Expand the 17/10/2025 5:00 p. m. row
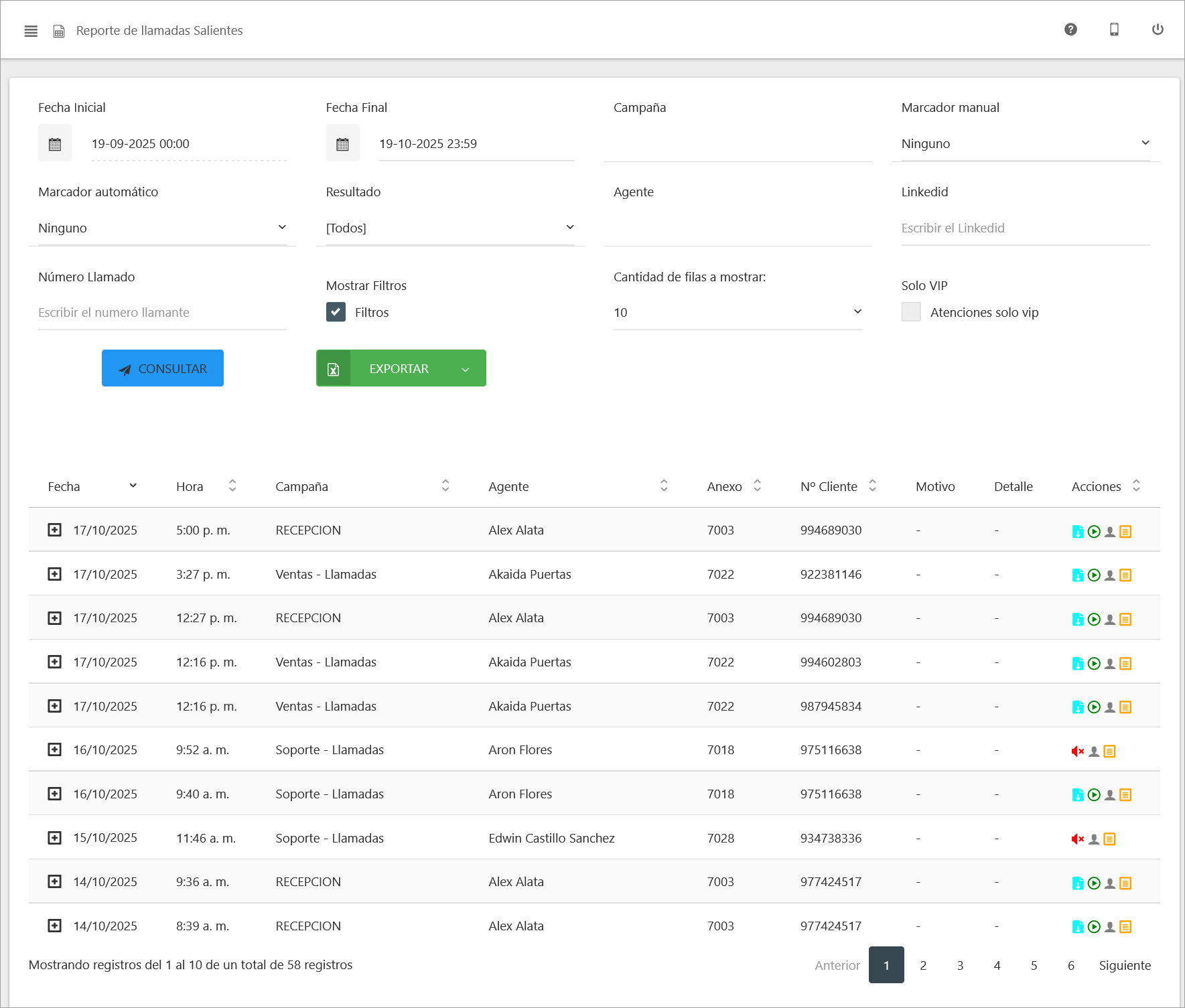Viewport: 1185px width, 1008px height. 55,530
